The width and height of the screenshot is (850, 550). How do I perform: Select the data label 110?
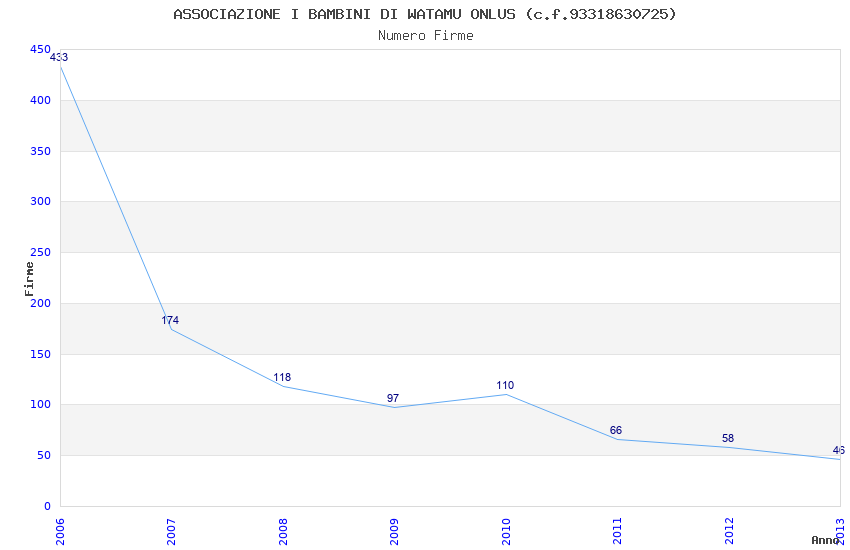tap(505, 385)
